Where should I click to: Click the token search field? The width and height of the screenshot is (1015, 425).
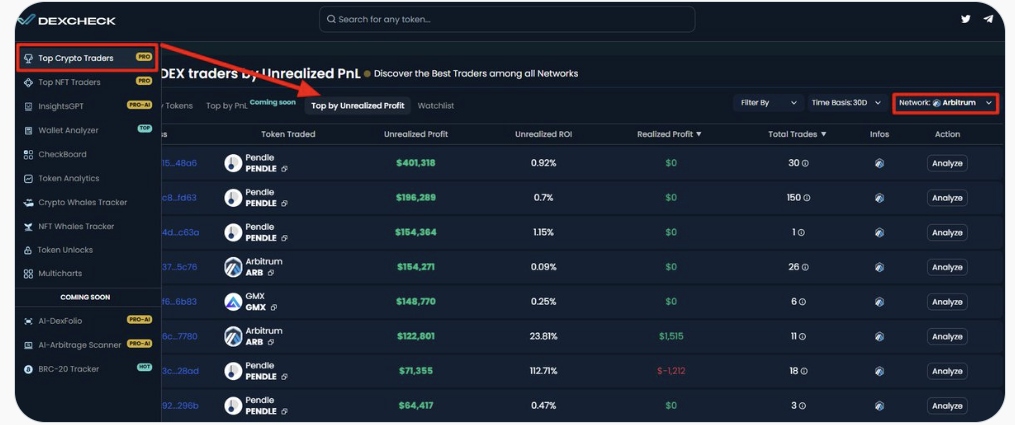click(507, 19)
